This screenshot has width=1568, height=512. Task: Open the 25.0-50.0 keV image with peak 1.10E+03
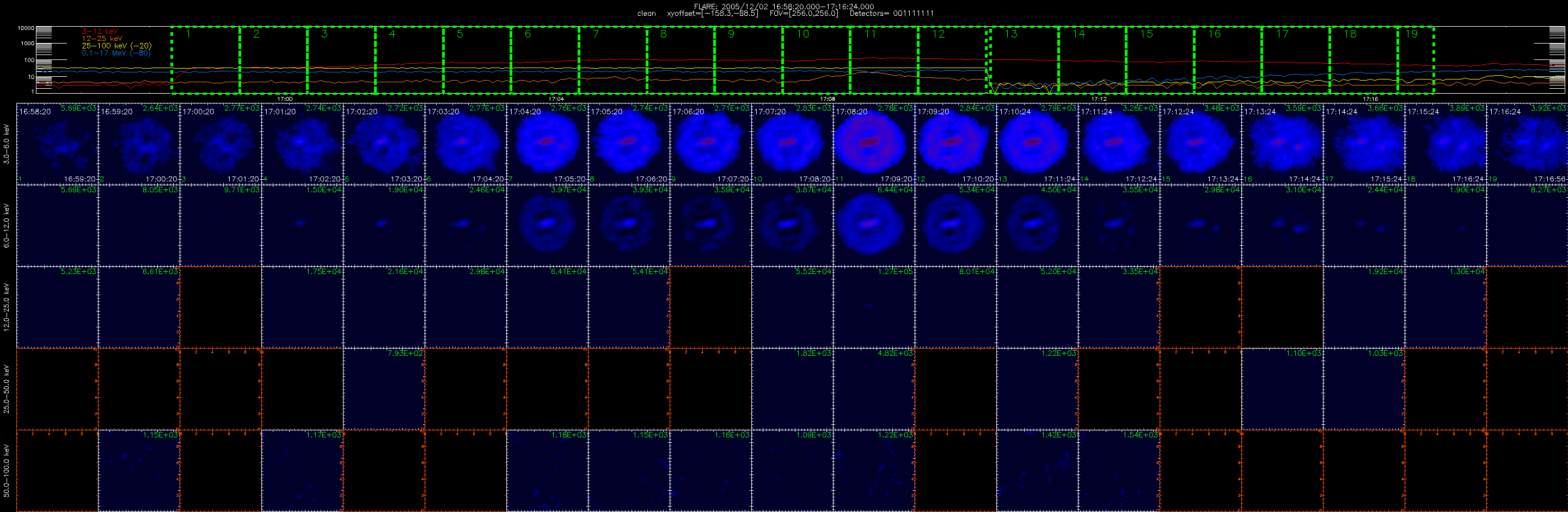coord(1283,389)
